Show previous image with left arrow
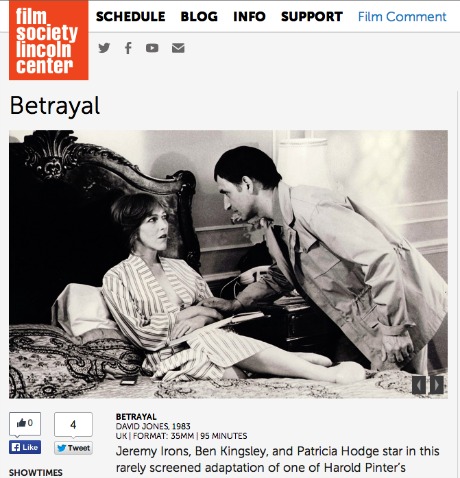Viewport: 460px width, 478px height. [419, 385]
